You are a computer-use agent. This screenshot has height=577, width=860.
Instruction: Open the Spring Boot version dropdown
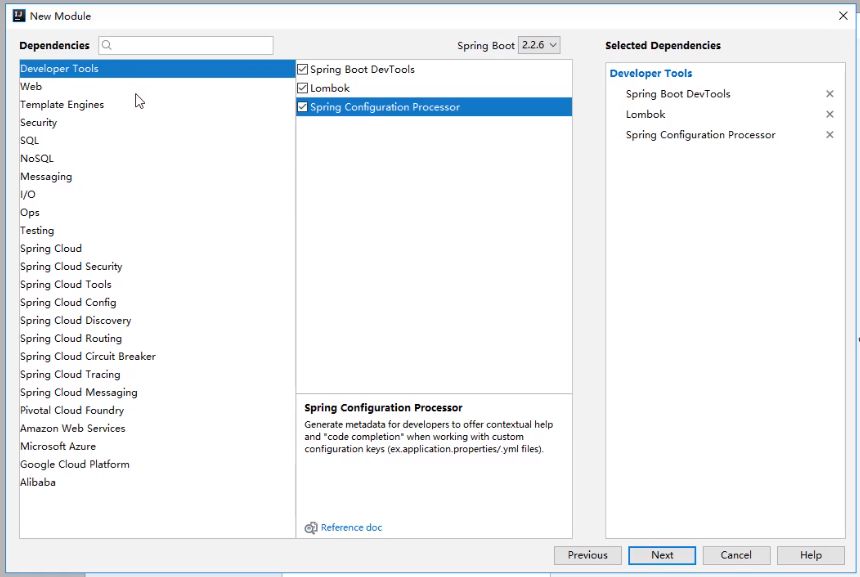coord(539,45)
